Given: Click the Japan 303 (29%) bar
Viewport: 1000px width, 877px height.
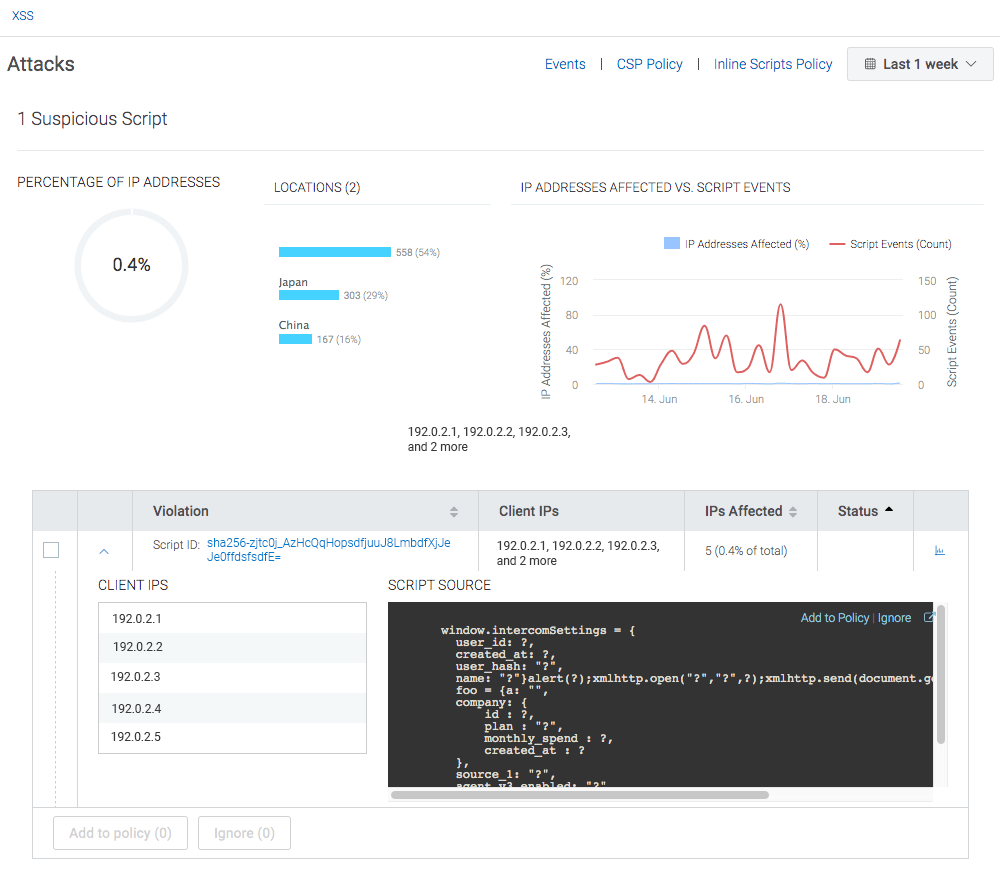Looking at the screenshot, I should 309,295.
